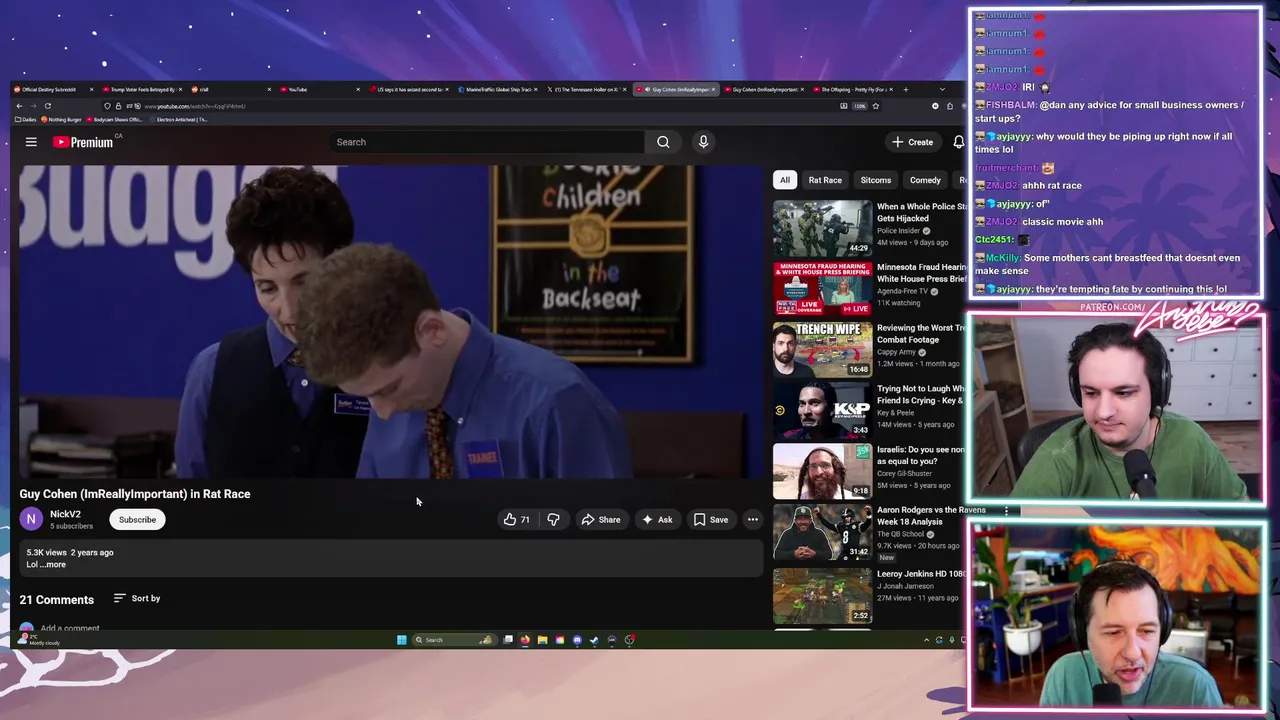
Task: Open the Share dialog for the video
Action: coord(600,520)
